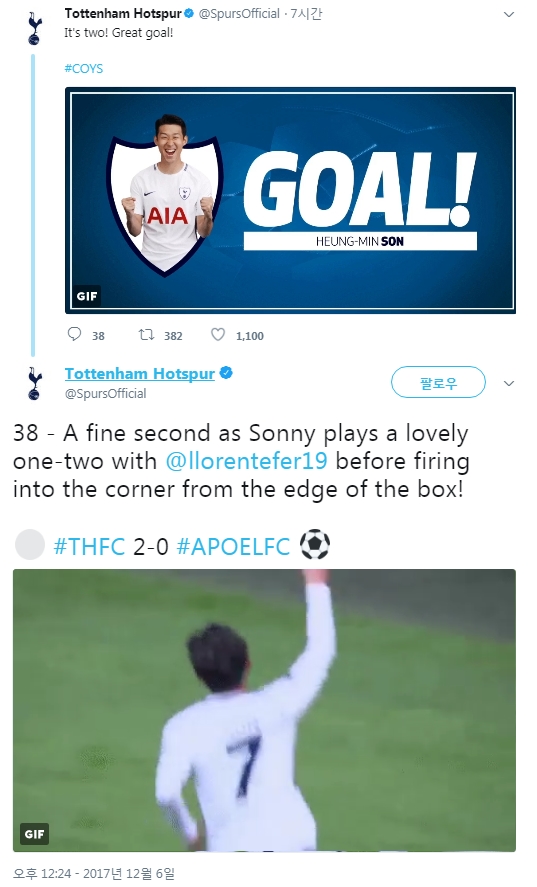Screen dimensions: 537x887
Task: Play the number 7 celebration GIF
Action: (x=264, y=711)
